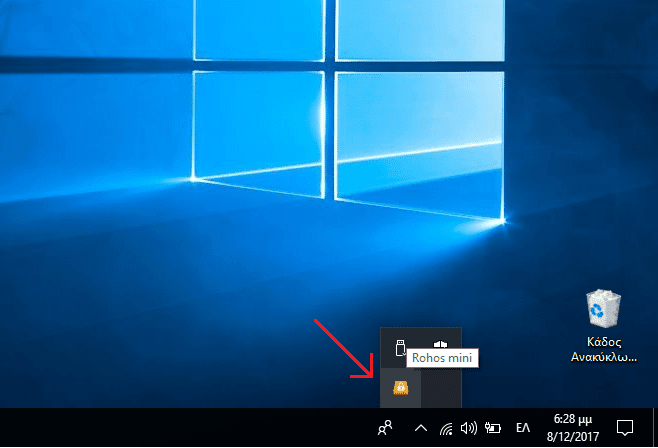
Task: Click the Rohos mini lock tray icon
Action: tap(401, 388)
